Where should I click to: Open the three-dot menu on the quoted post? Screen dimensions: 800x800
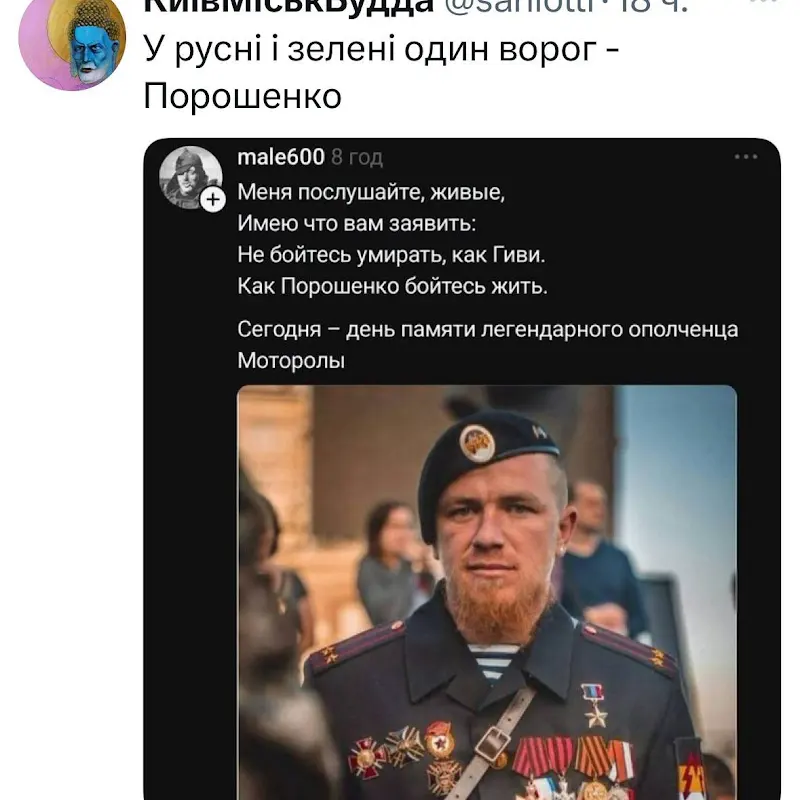(746, 157)
